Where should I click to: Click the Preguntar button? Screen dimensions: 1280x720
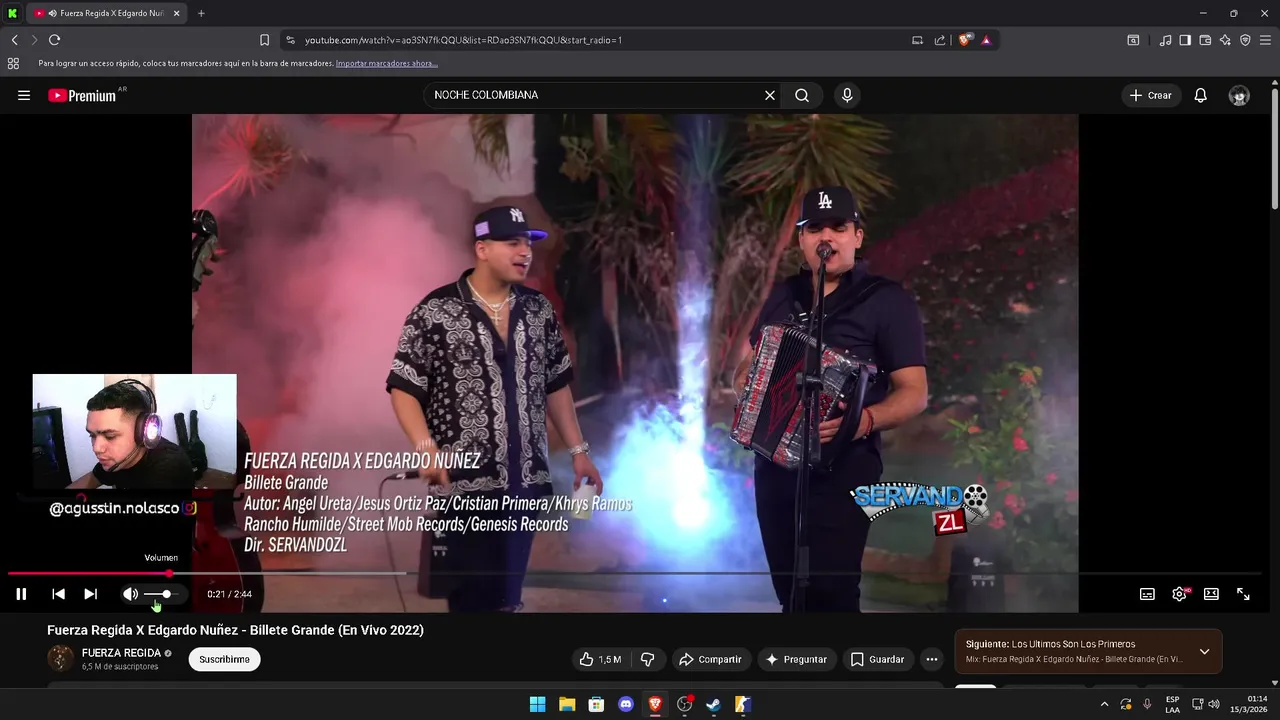coord(796,659)
